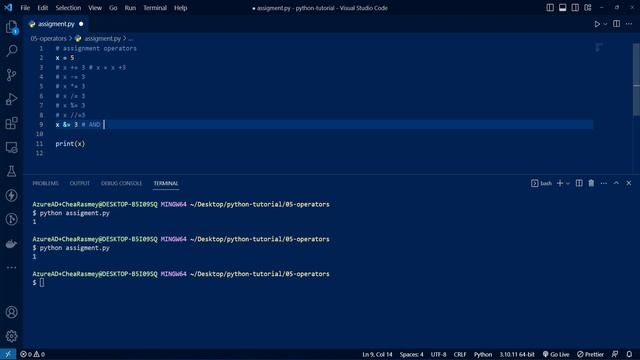Start Go Live server
This screenshot has height=360, width=640.
pyautogui.click(x=556, y=354)
